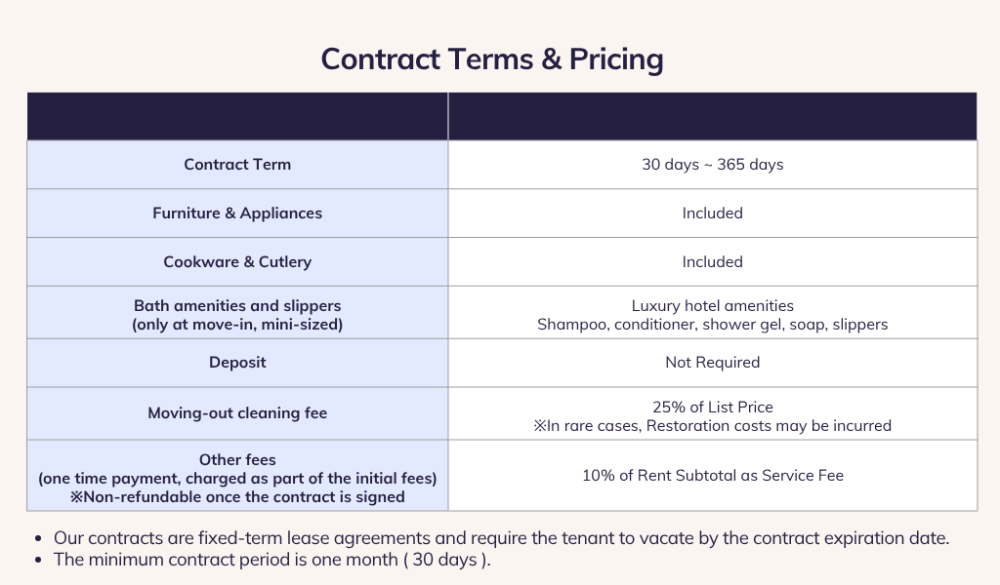
Task: Select the Cookware & Cutlery label
Action: pyautogui.click(x=237, y=262)
